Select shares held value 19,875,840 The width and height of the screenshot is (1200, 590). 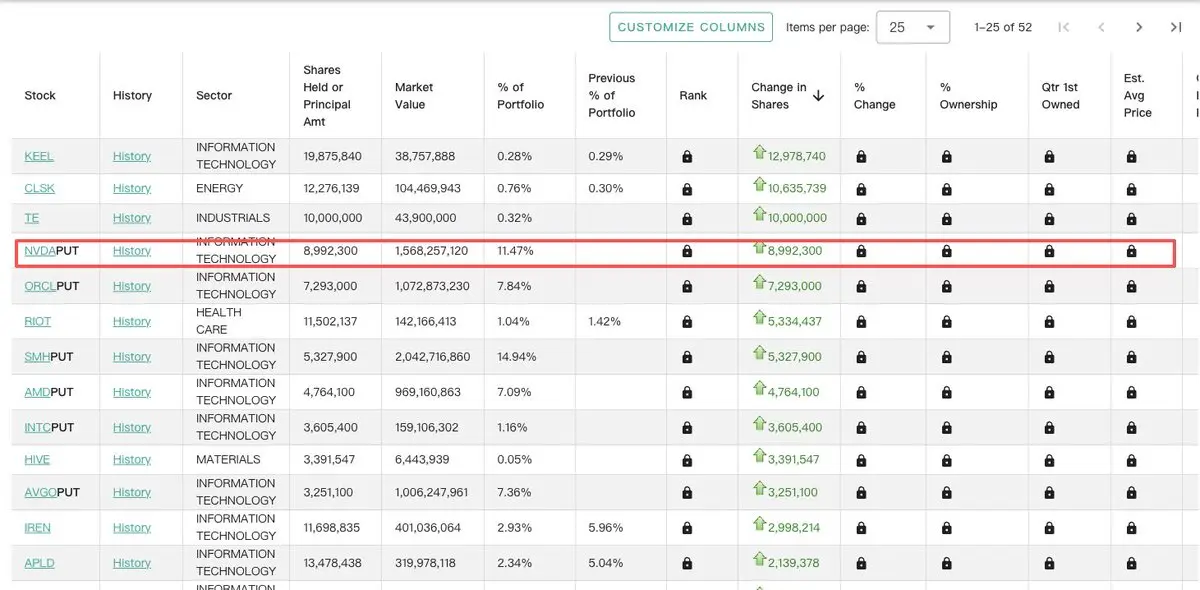coord(333,157)
